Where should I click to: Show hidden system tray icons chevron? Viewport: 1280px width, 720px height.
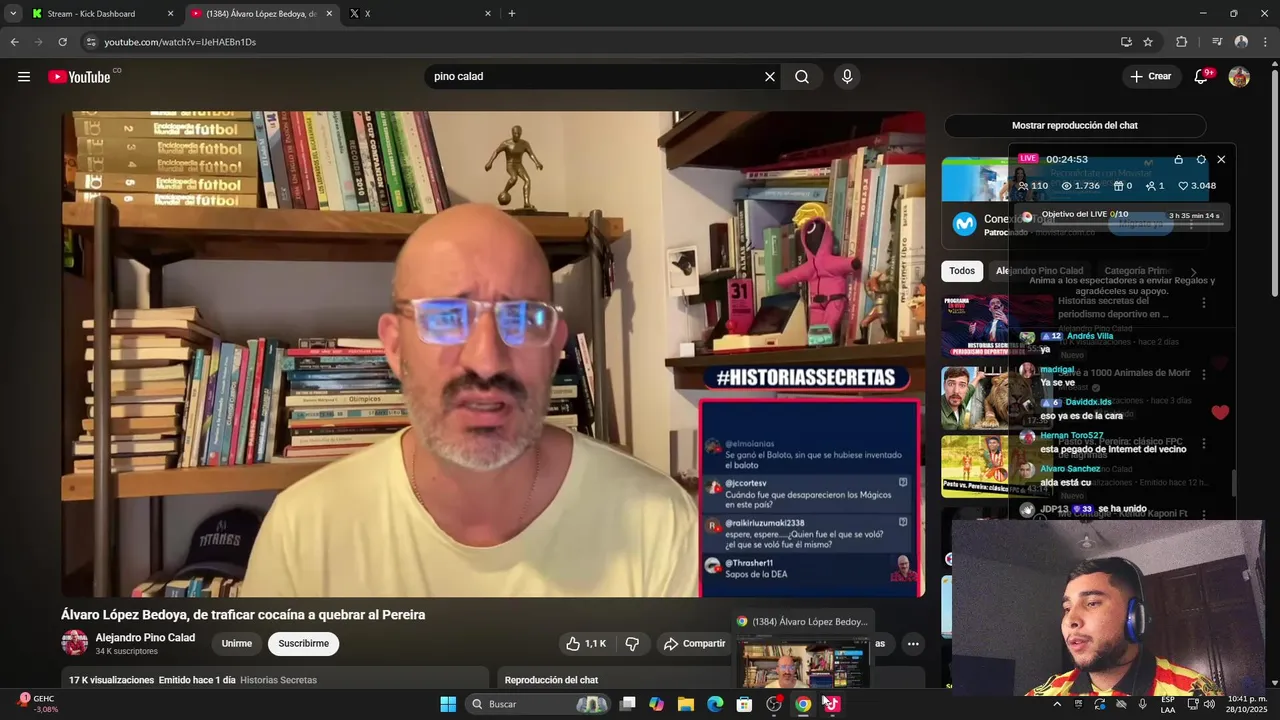pyautogui.click(x=1057, y=704)
